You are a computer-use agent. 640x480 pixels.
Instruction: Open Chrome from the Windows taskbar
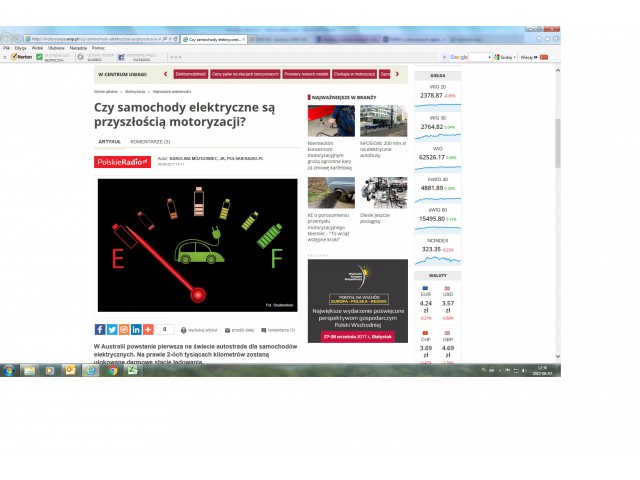[113, 370]
